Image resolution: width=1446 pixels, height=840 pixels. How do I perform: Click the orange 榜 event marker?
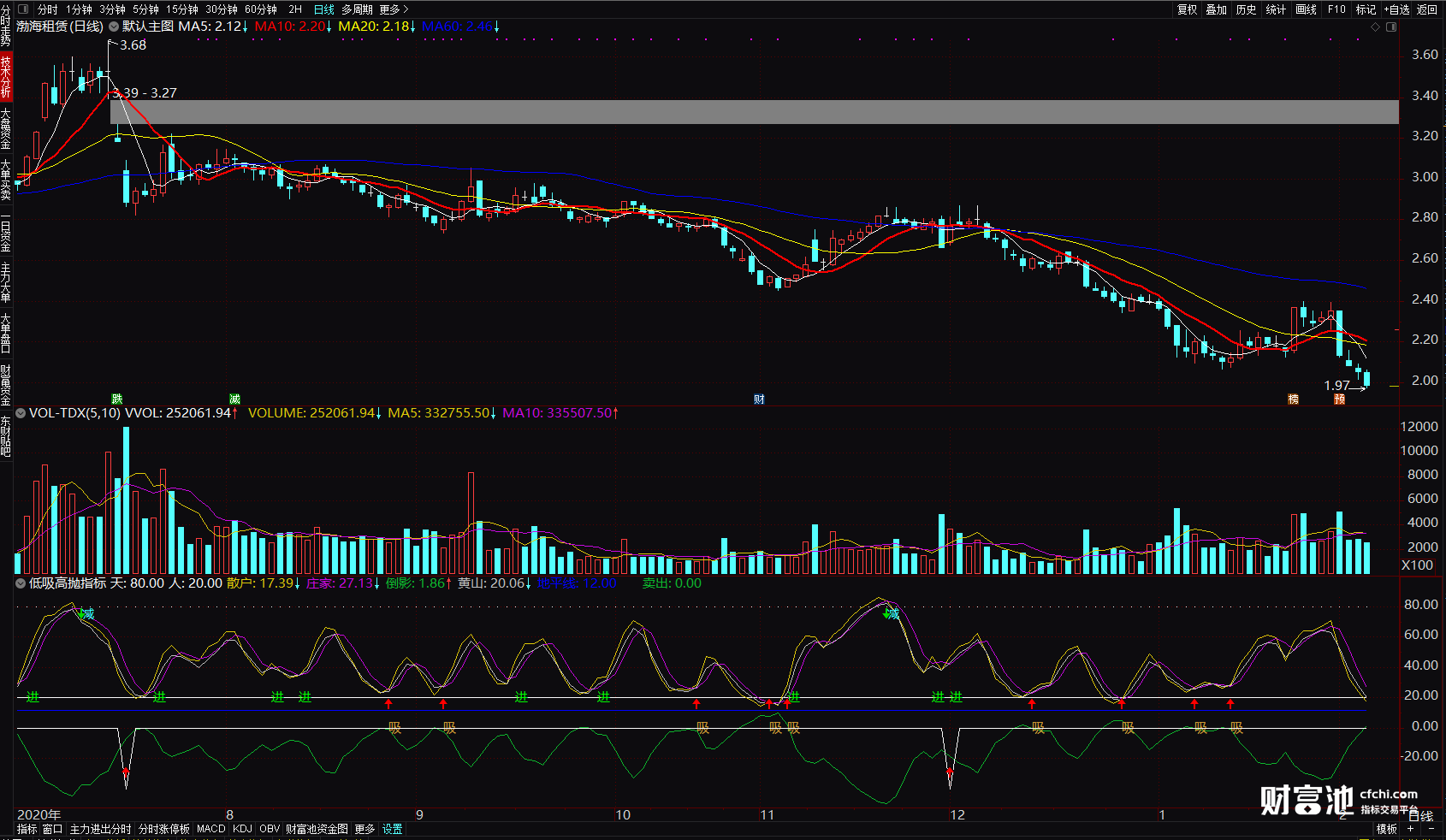(x=1294, y=399)
